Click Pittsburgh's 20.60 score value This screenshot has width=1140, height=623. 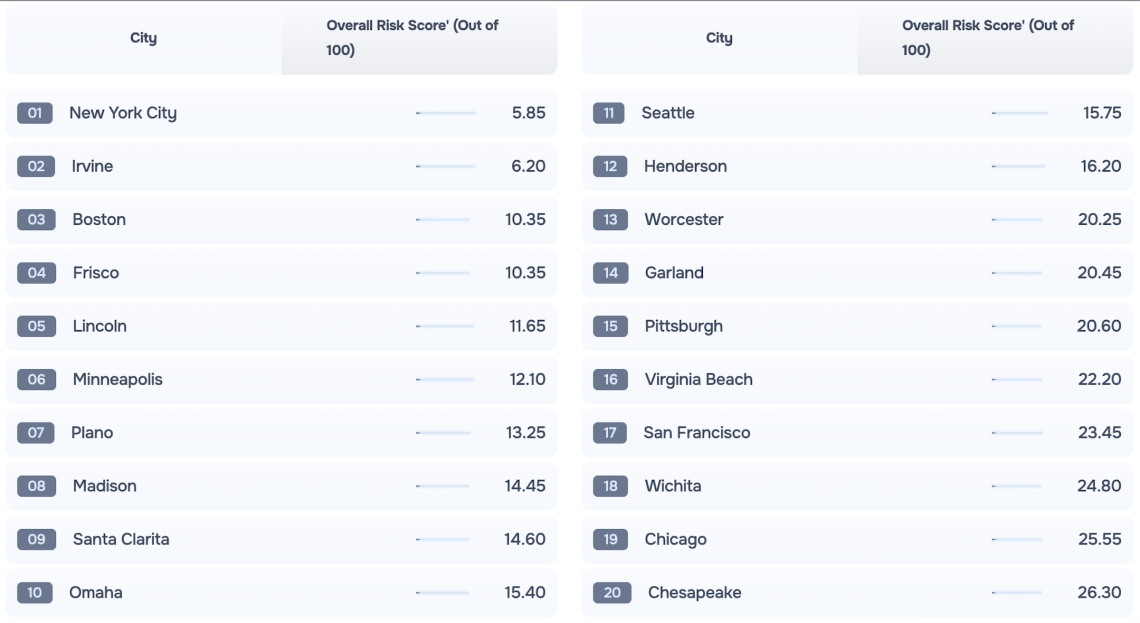point(1099,326)
